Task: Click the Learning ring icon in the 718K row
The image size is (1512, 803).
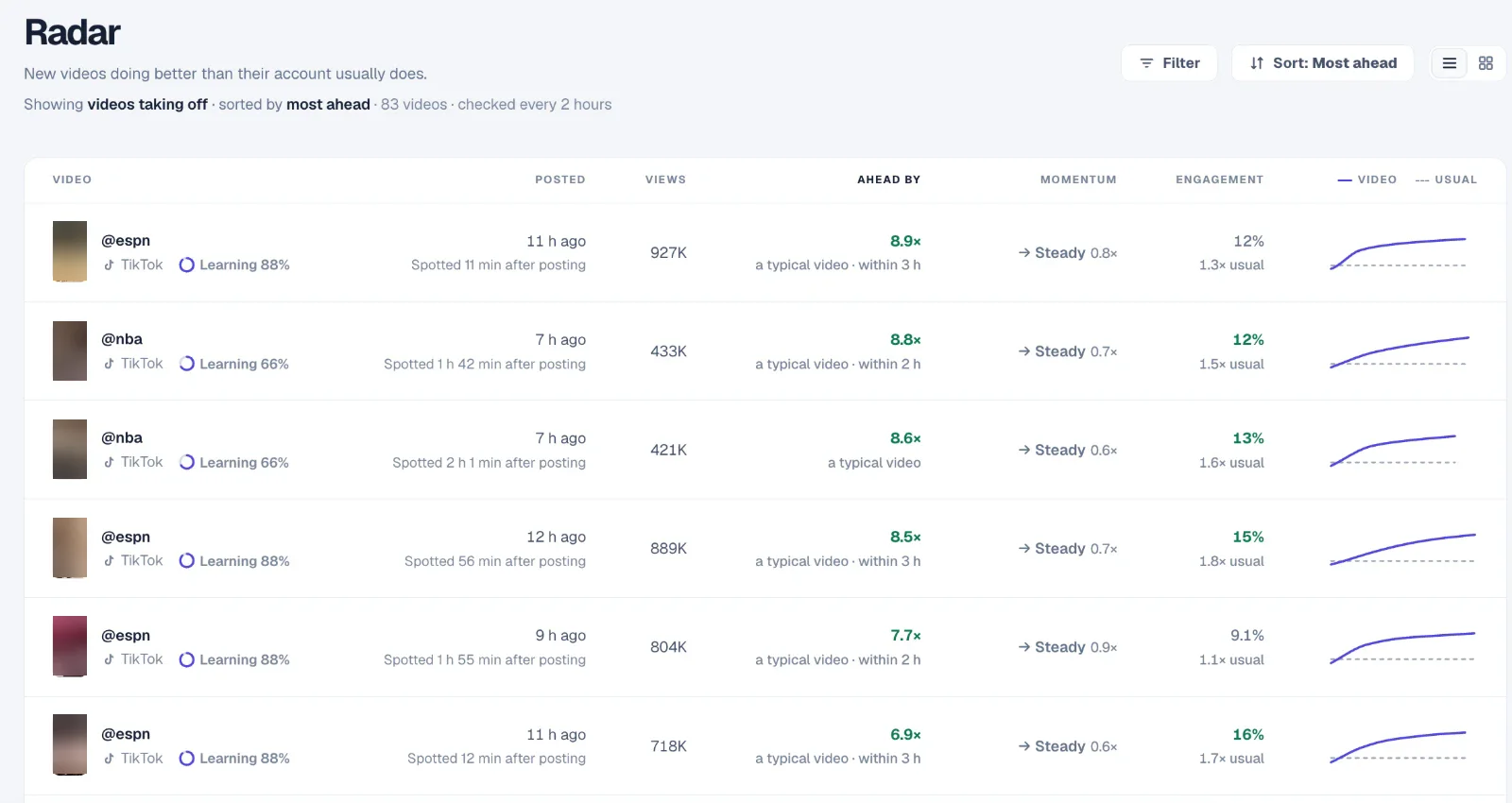Action: tap(187, 759)
